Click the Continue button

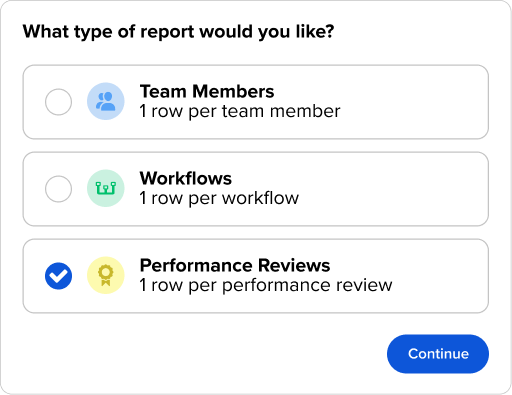pyautogui.click(x=438, y=354)
